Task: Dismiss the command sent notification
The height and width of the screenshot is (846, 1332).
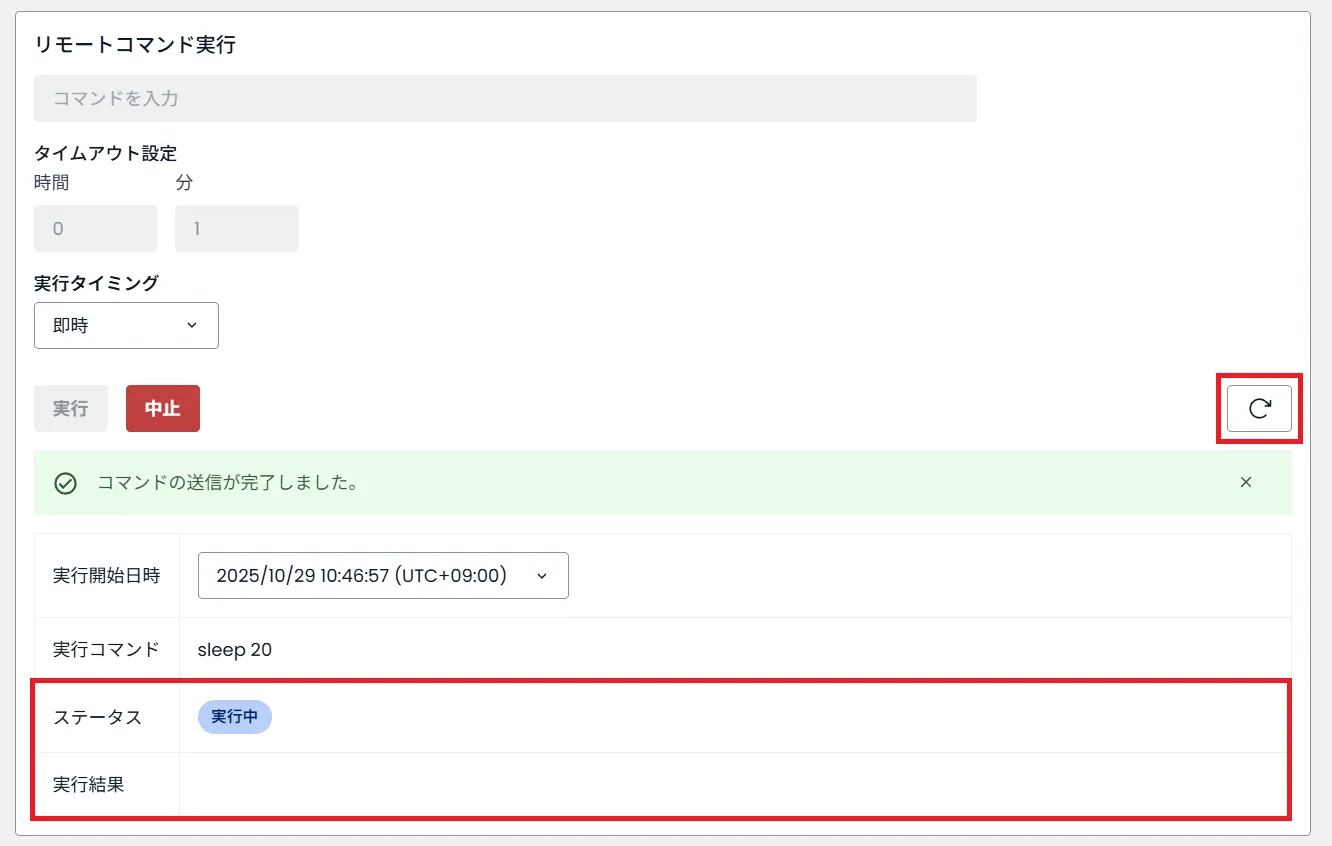Action: tap(1246, 482)
